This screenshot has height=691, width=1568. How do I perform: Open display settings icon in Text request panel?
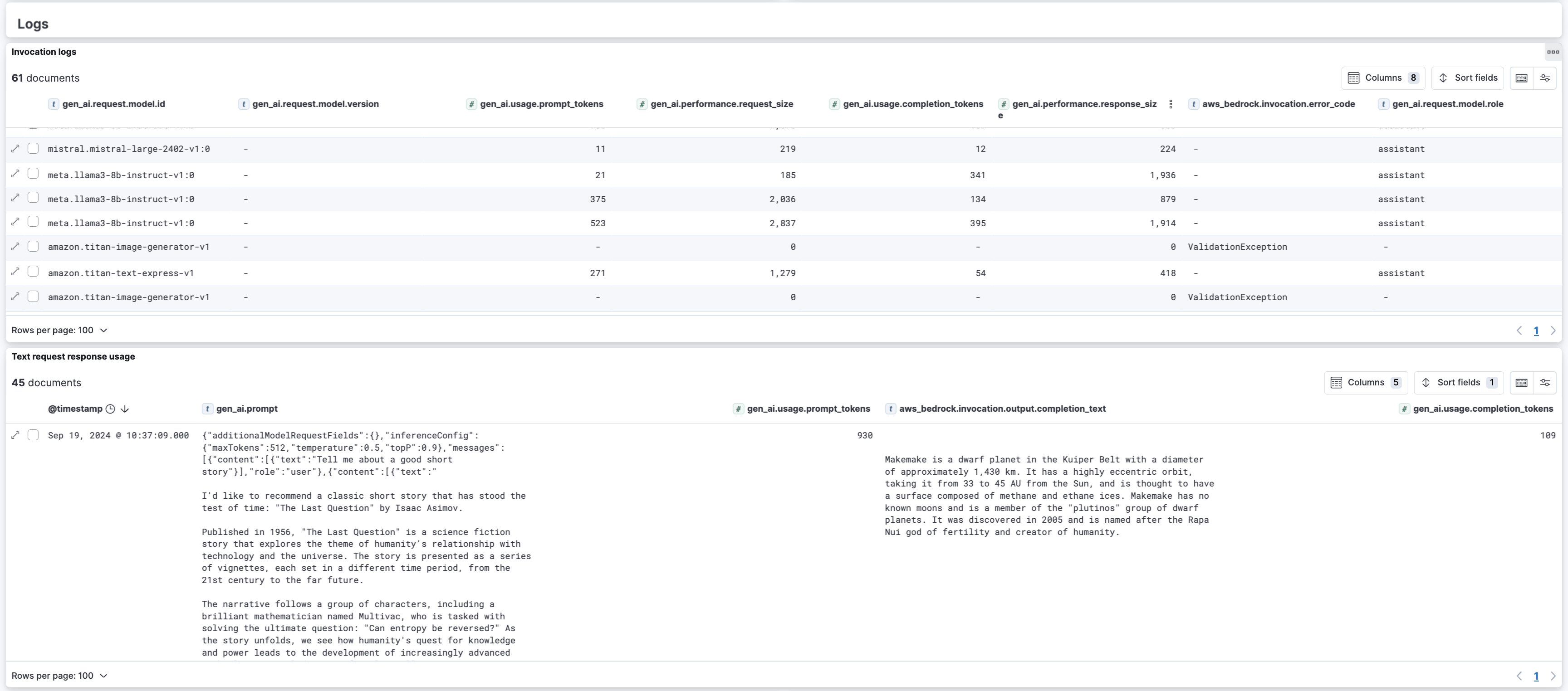pos(1545,383)
